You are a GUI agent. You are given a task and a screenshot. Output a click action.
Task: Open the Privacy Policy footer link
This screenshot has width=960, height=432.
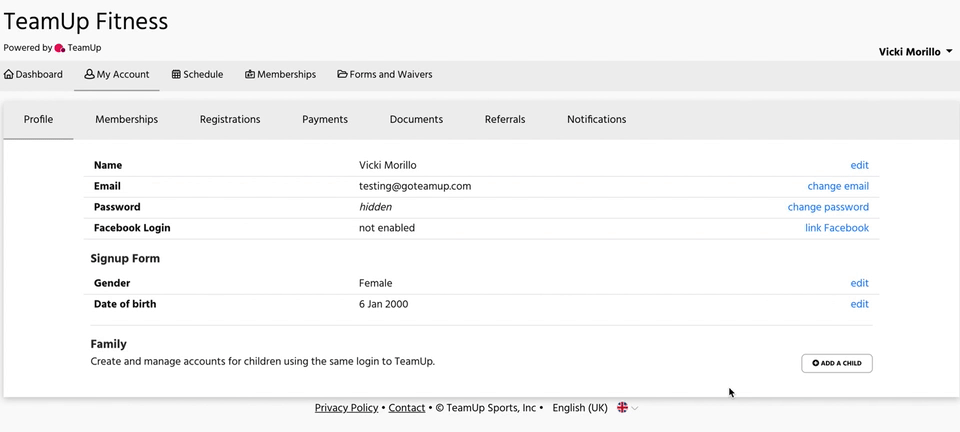coord(346,408)
